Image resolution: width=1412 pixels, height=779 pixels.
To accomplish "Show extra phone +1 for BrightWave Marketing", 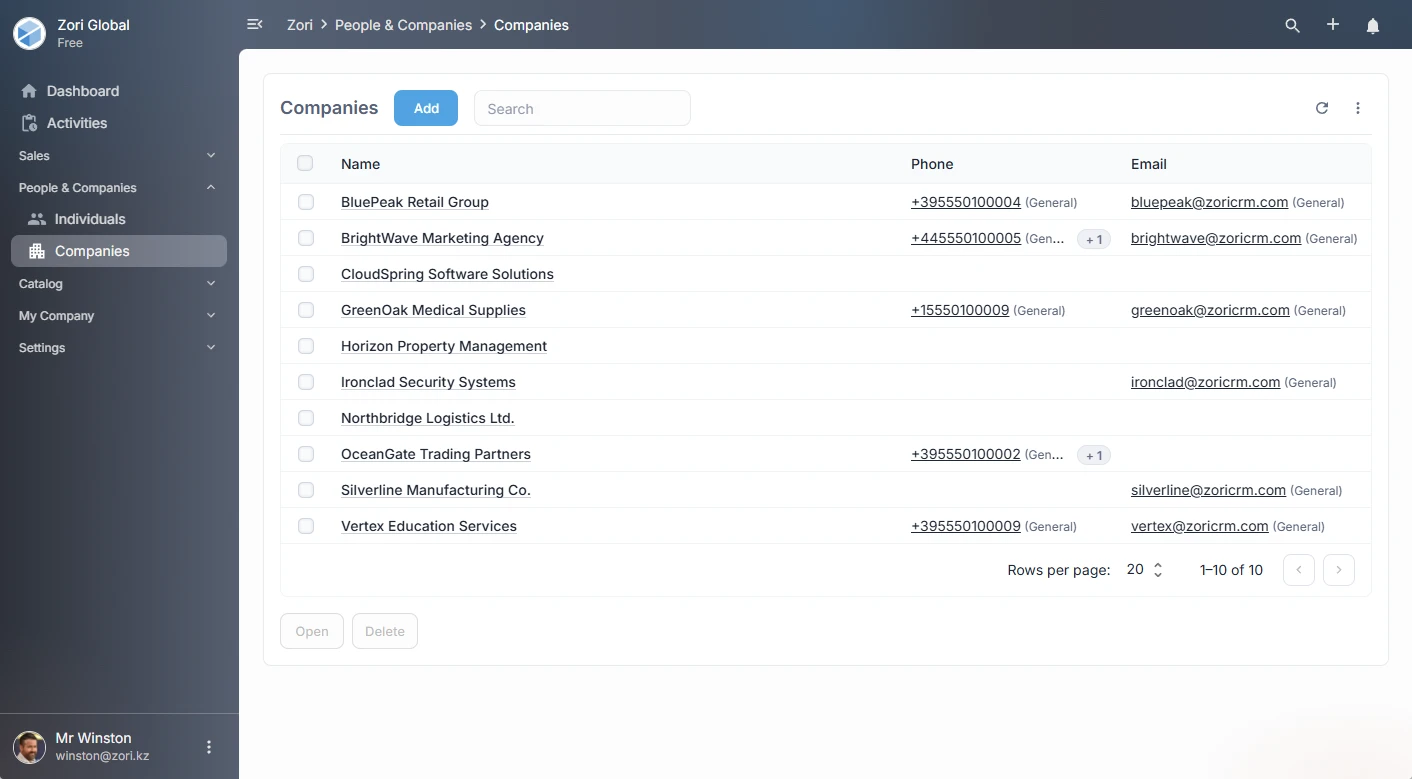I will click(x=1094, y=239).
